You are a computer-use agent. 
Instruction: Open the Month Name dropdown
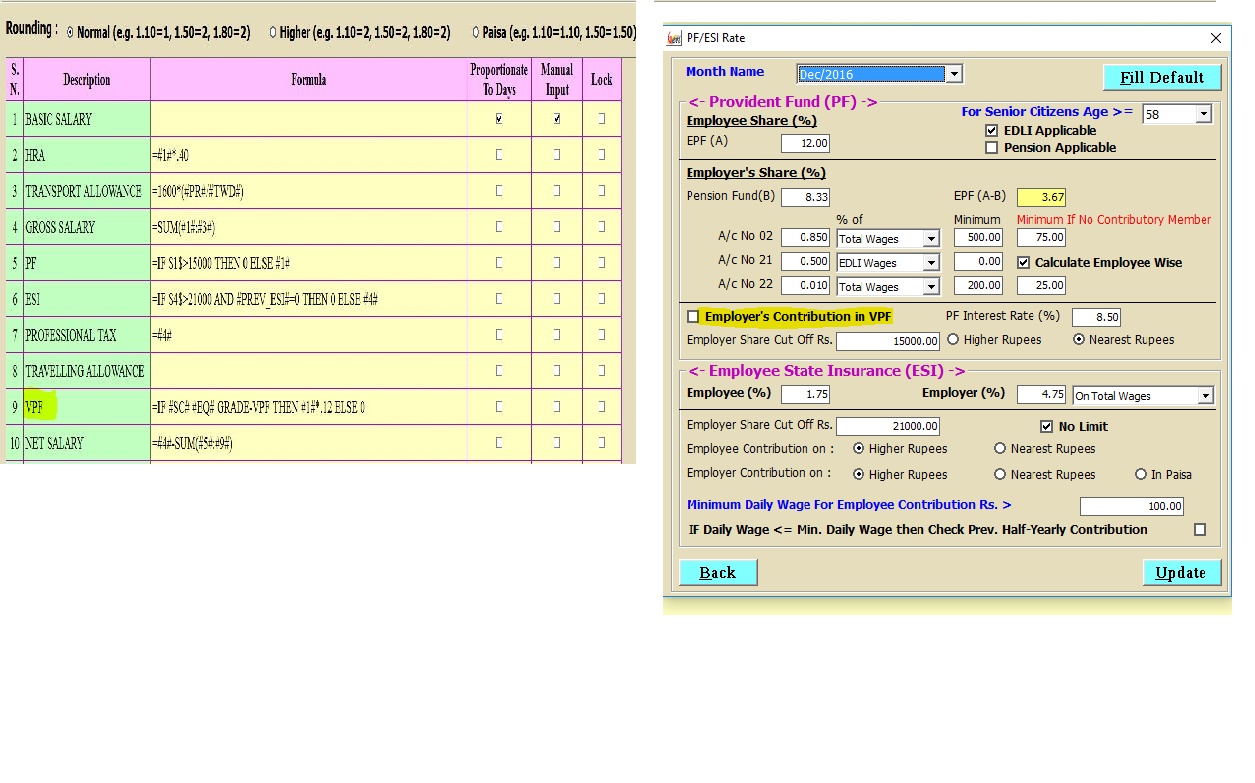tap(954, 74)
